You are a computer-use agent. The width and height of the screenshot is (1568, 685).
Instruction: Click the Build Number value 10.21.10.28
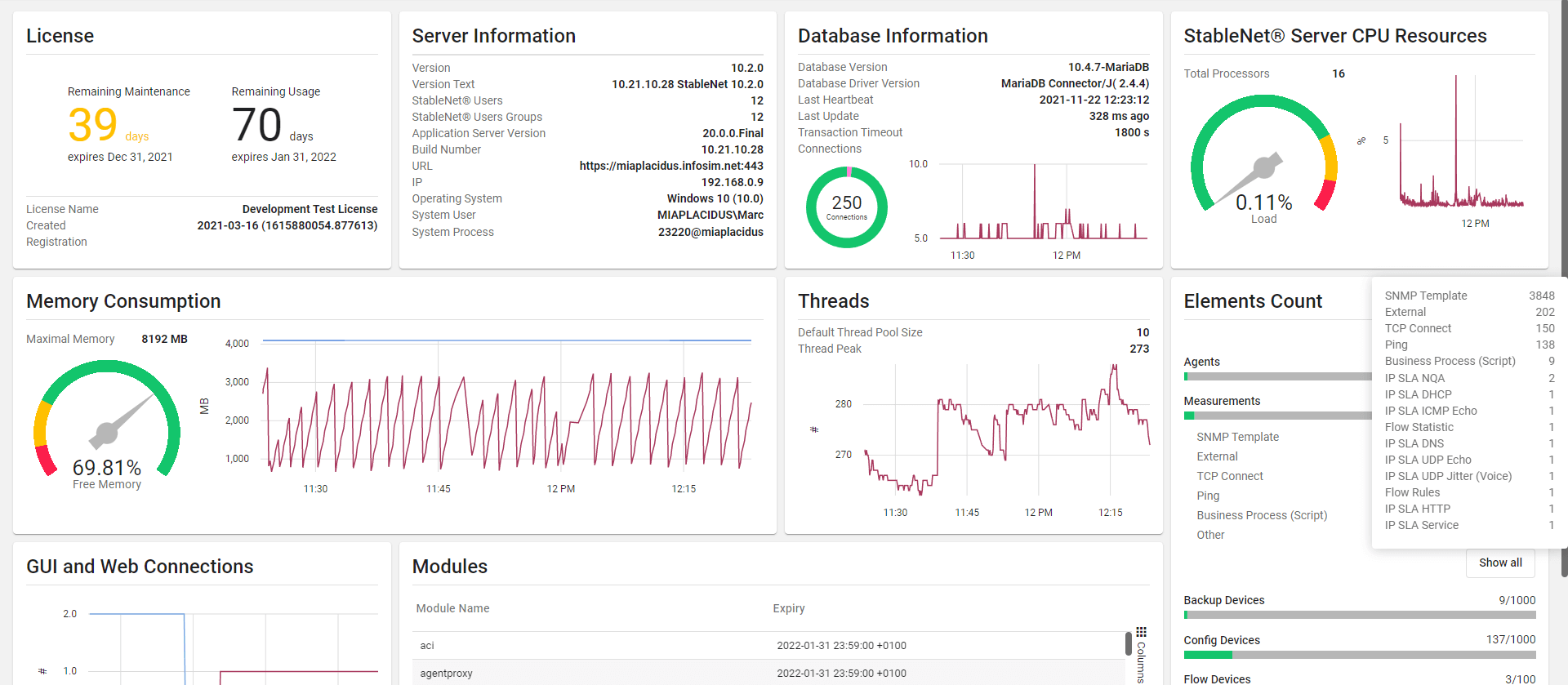pos(732,149)
